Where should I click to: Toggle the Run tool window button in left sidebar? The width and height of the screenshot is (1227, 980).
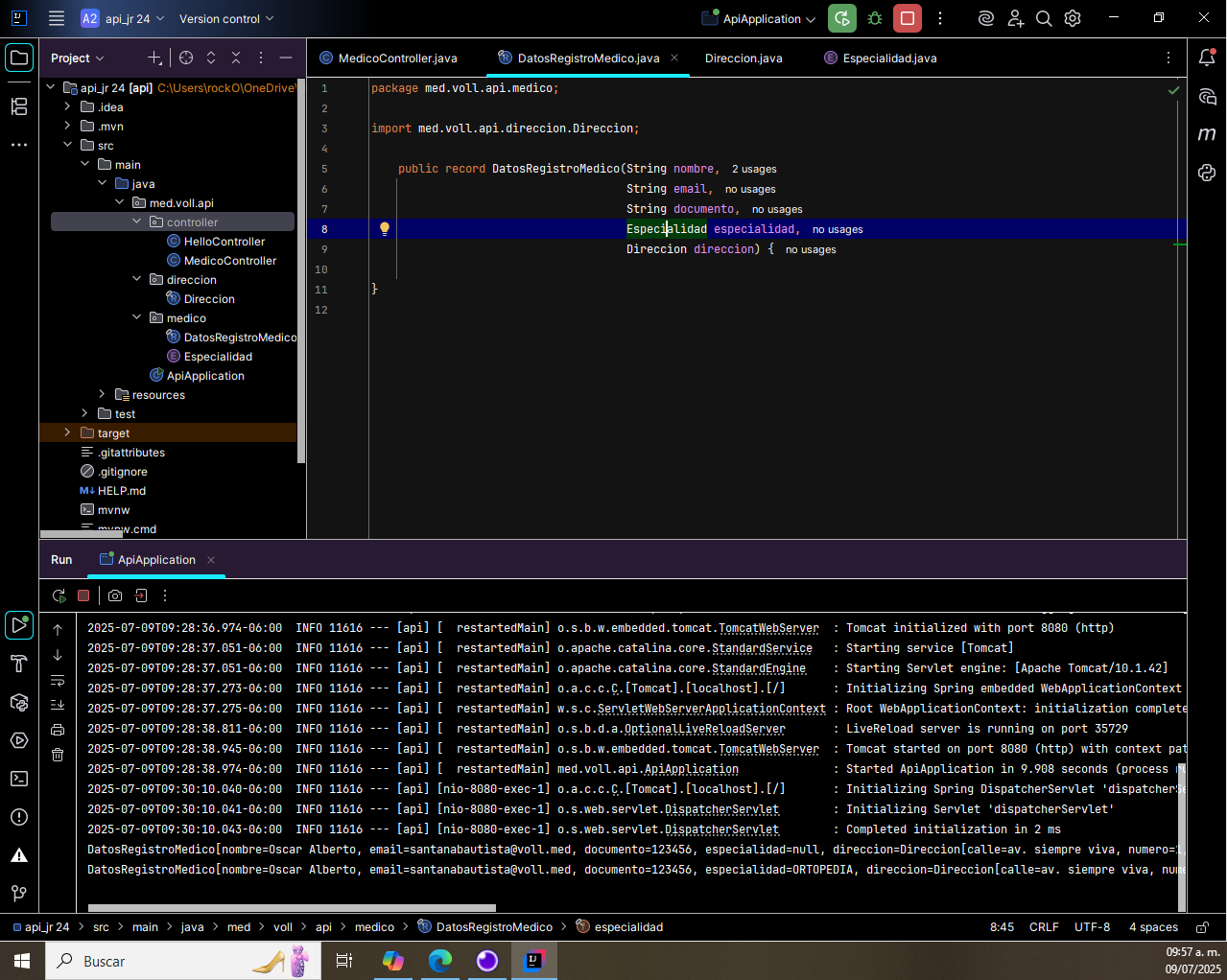[19, 625]
